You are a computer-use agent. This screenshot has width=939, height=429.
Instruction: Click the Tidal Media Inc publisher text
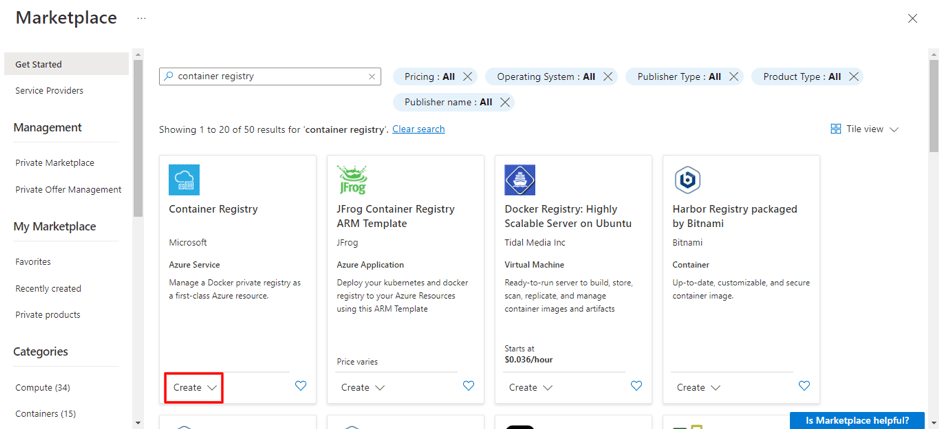(x=535, y=243)
